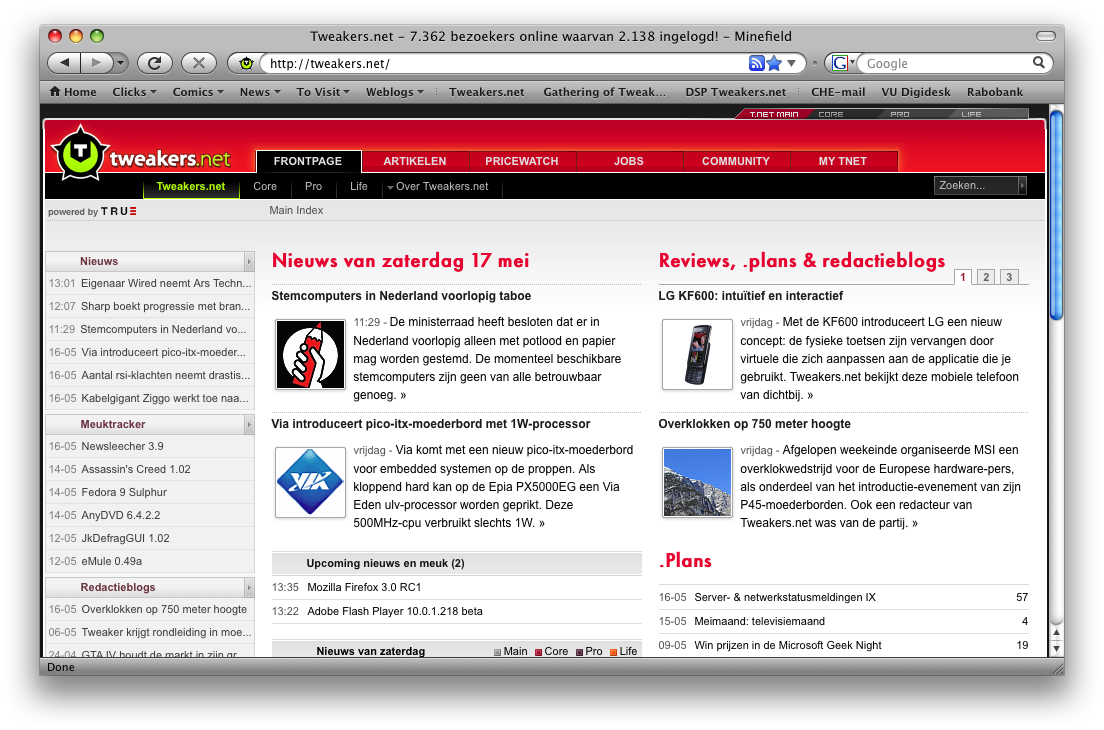The height and width of the screenshot is (730, 1104).
Task: Select the Life sub-navigation item
Action: [x=358, y=187]
